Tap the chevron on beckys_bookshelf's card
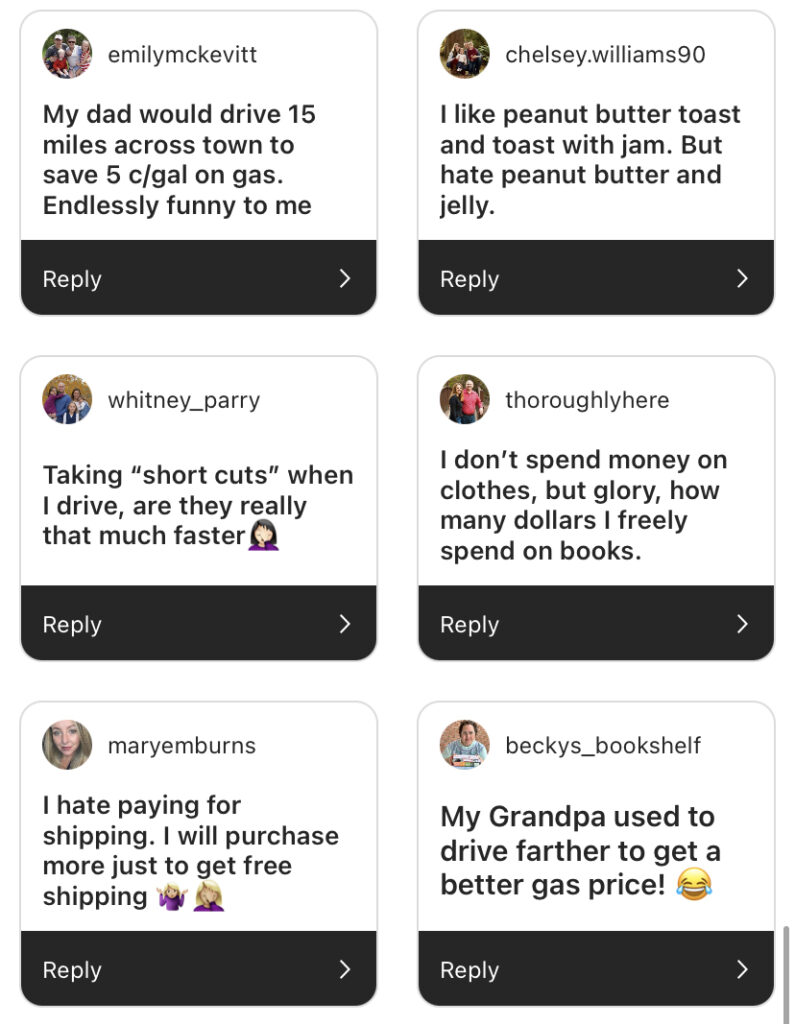 742,969
